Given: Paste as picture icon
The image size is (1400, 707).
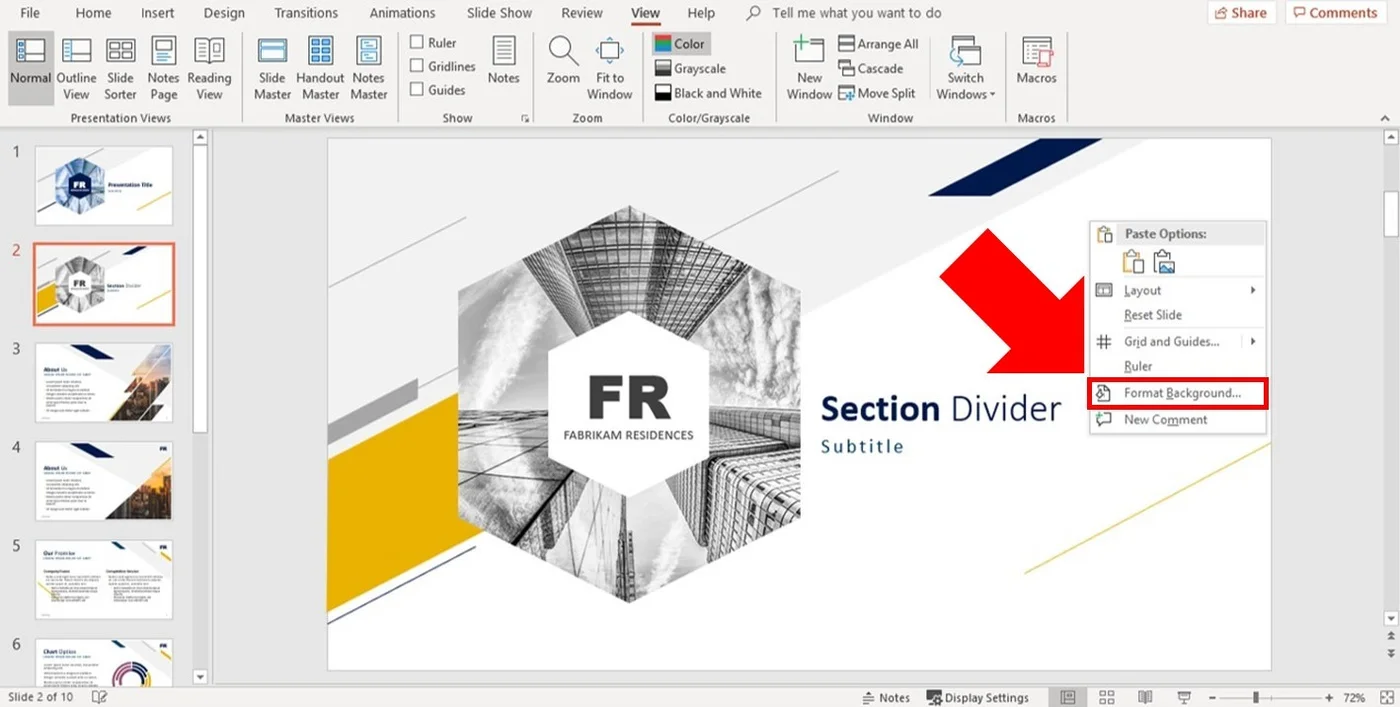Looking at the screenshot, I should pyautogui.click(x=1164, y=262).
